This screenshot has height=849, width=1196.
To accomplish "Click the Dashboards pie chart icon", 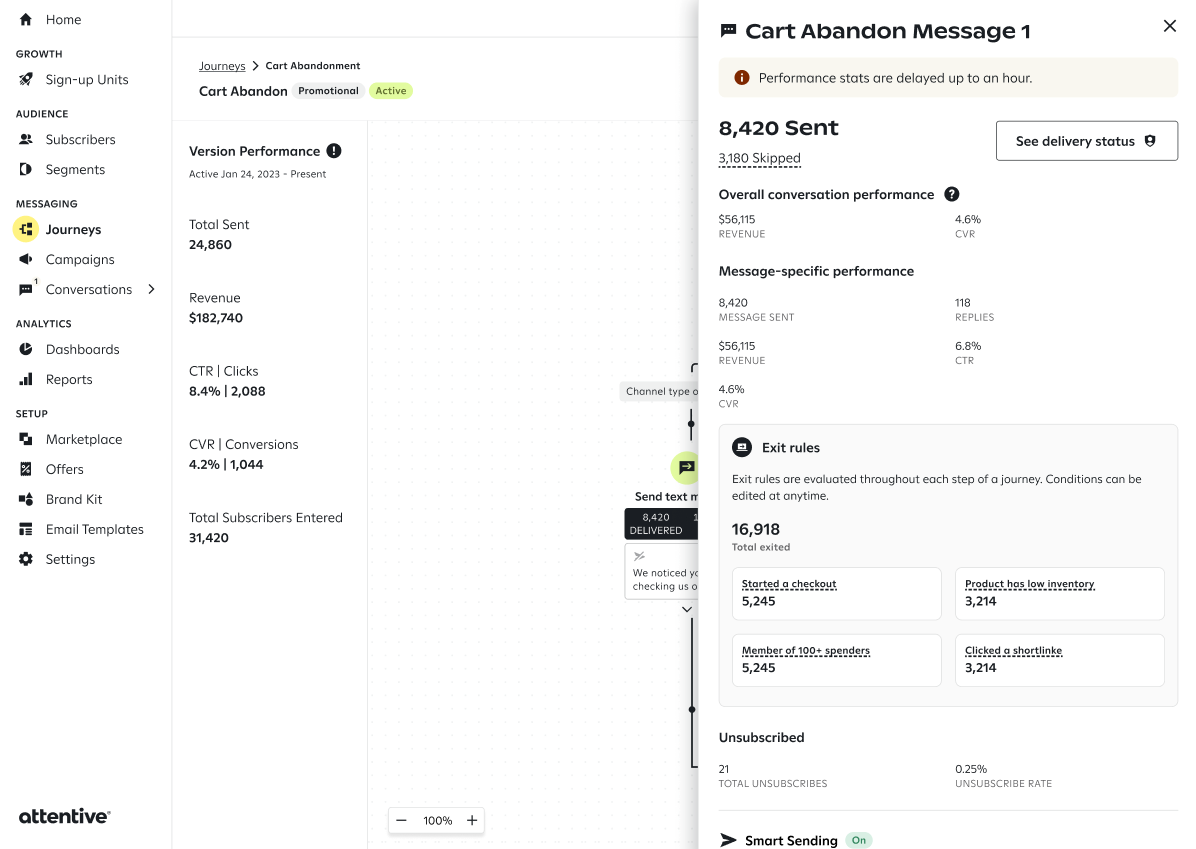I will [26, 349].
